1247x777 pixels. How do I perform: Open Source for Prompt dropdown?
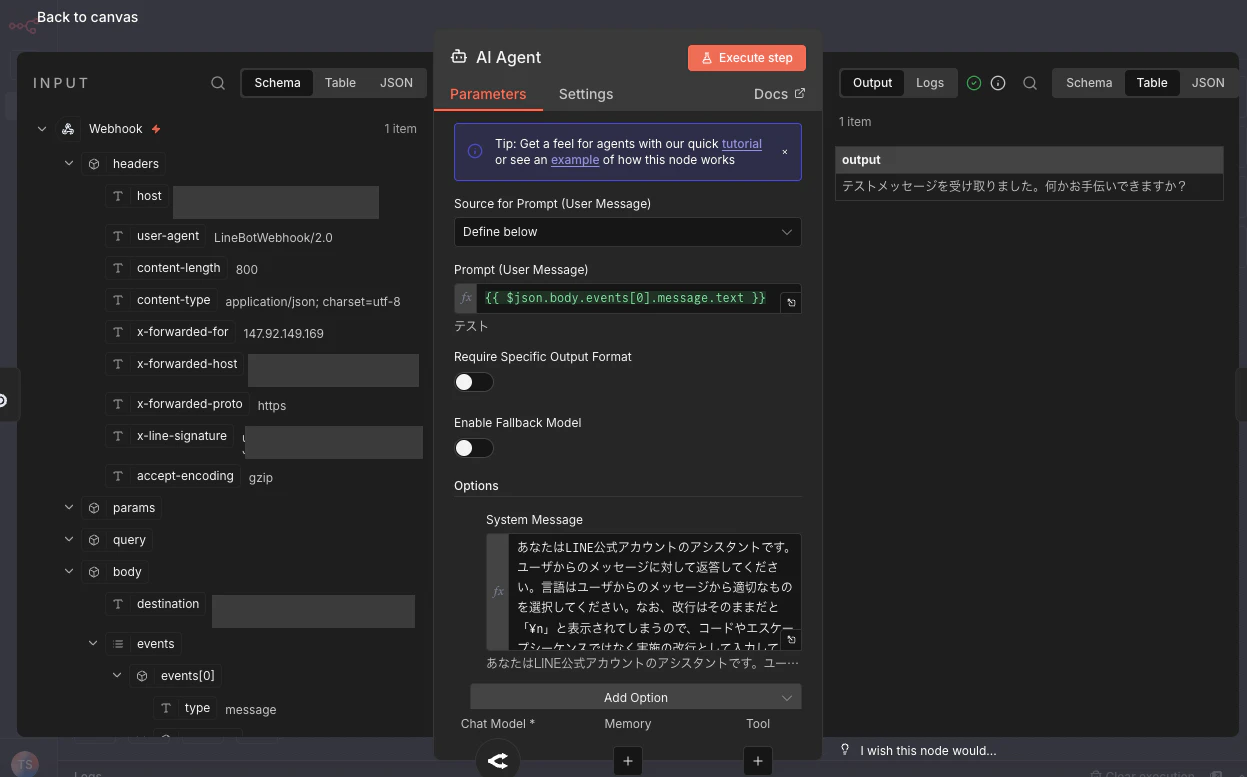[627, 232]
